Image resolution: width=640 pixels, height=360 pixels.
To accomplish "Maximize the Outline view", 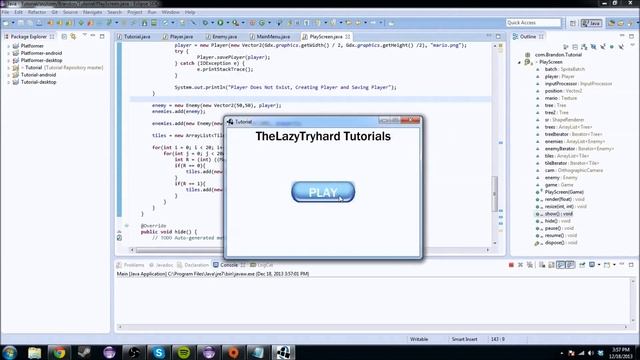I will coord(631,36).
